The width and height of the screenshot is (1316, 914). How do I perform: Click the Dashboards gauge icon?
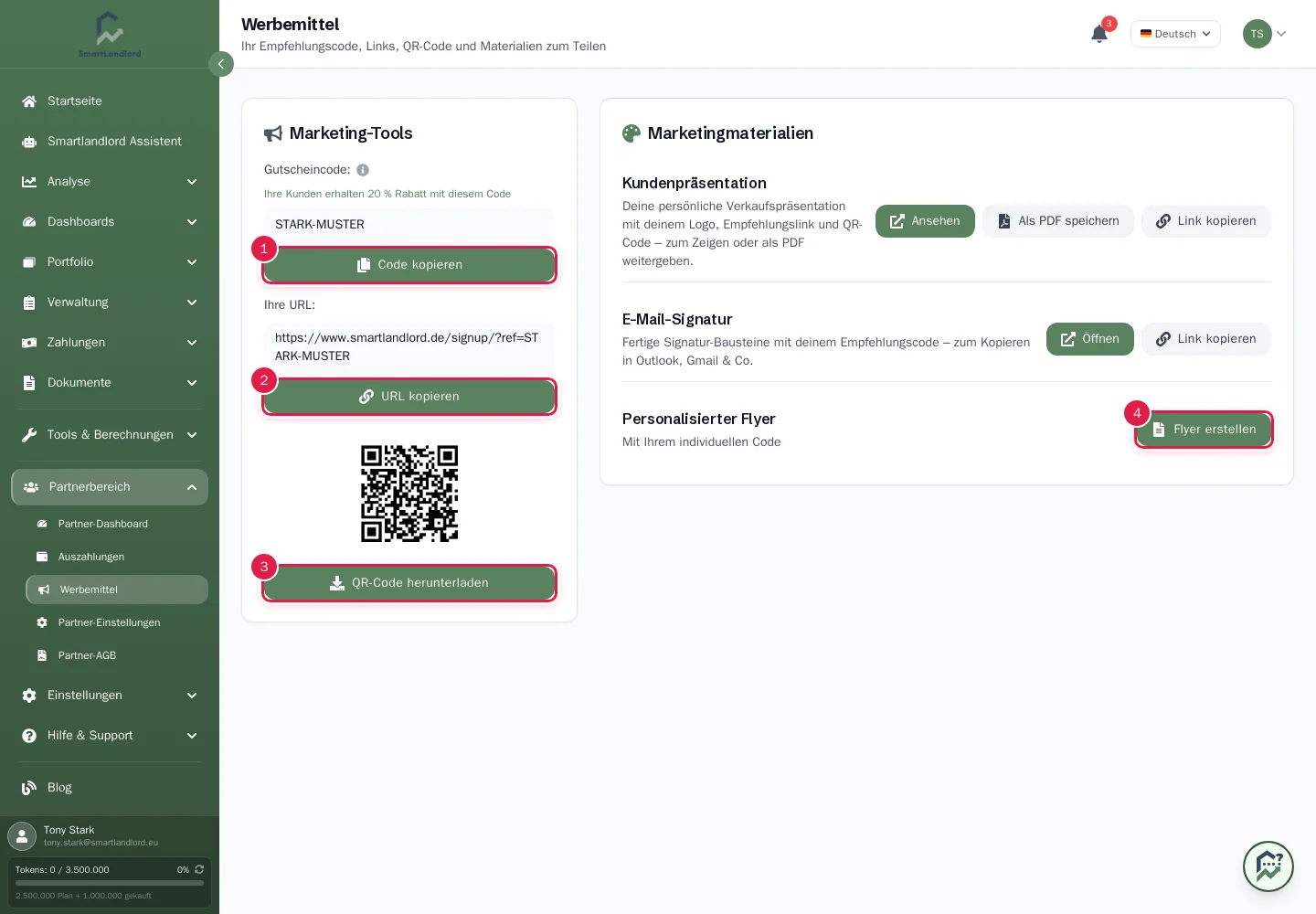tap(29, 222)
